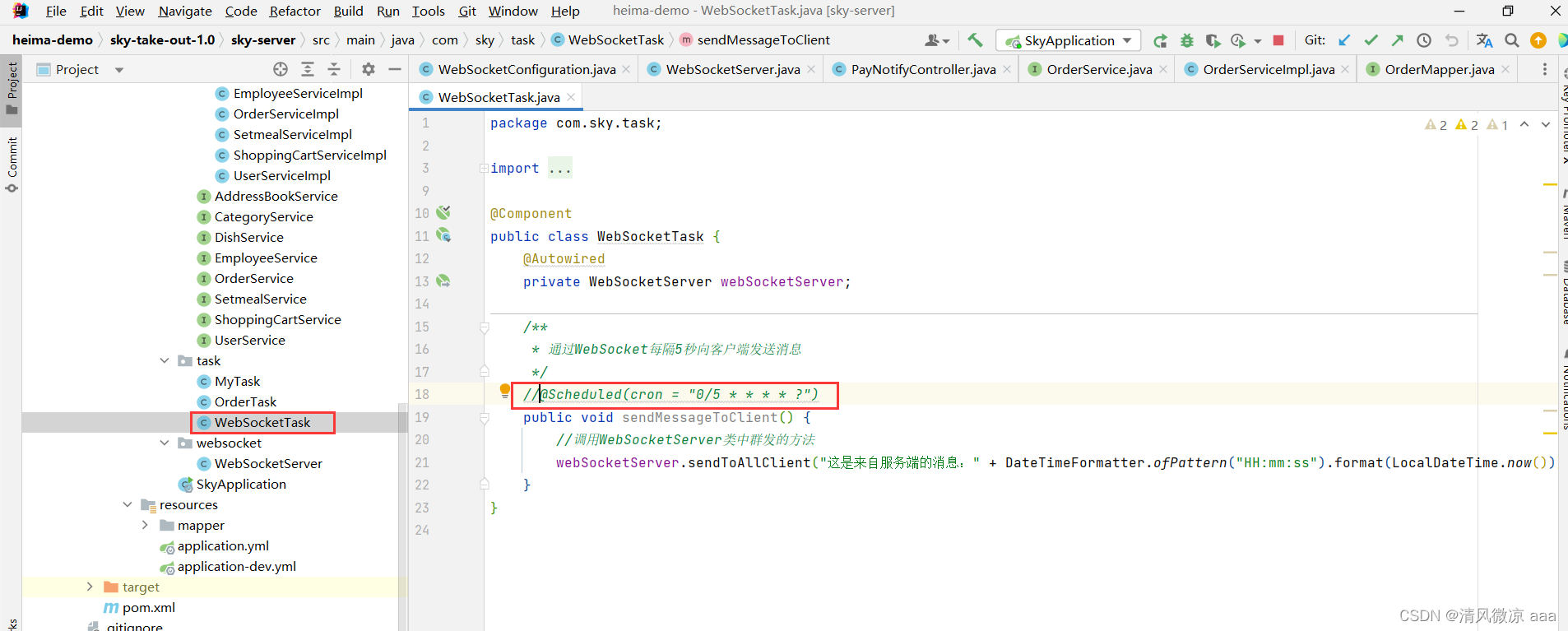
Task: Open the File menu
Action: pos(56,11)
